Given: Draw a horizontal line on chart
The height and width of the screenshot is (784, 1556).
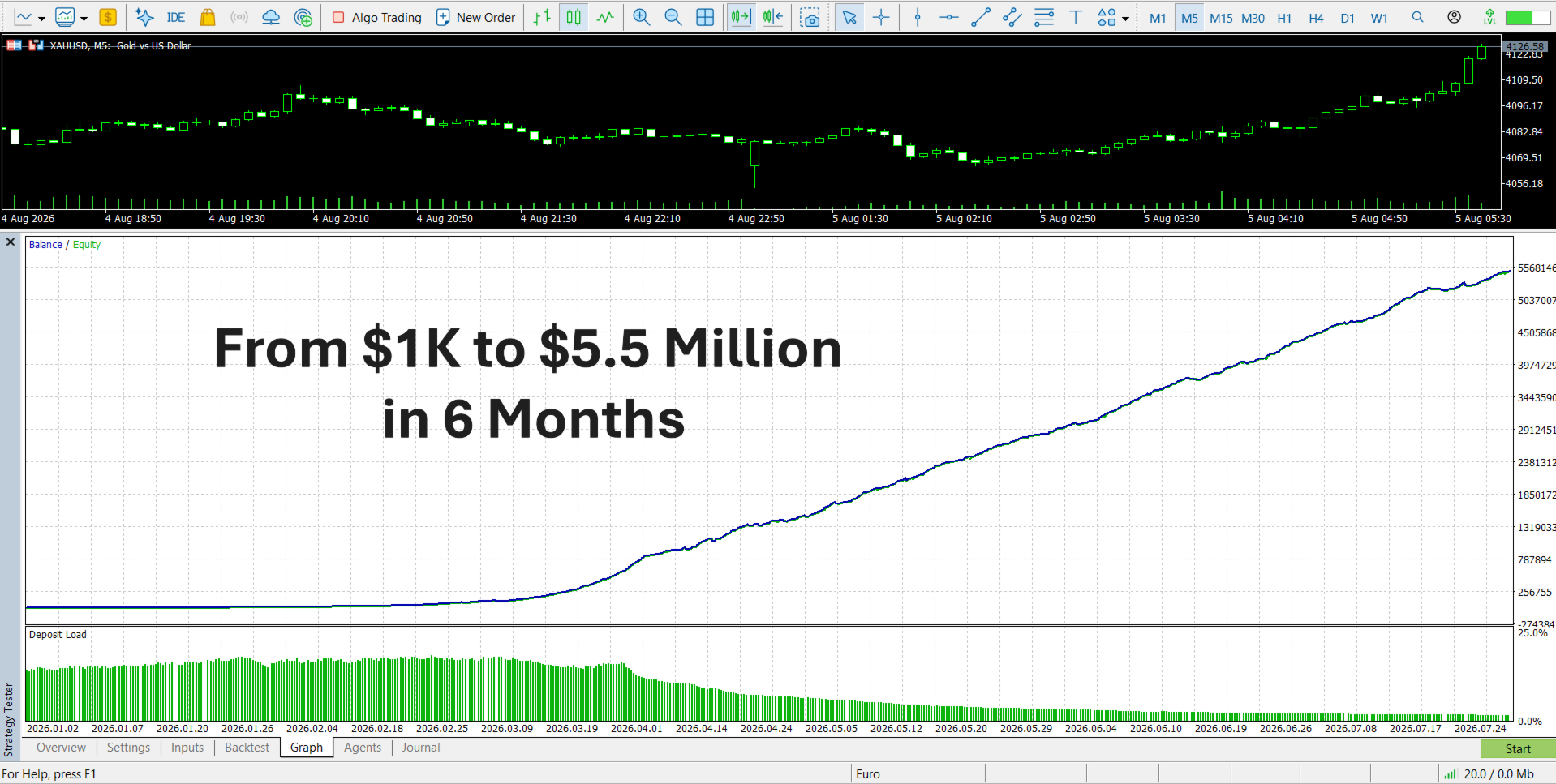Looking at the screenshot, I should (949, 17).
